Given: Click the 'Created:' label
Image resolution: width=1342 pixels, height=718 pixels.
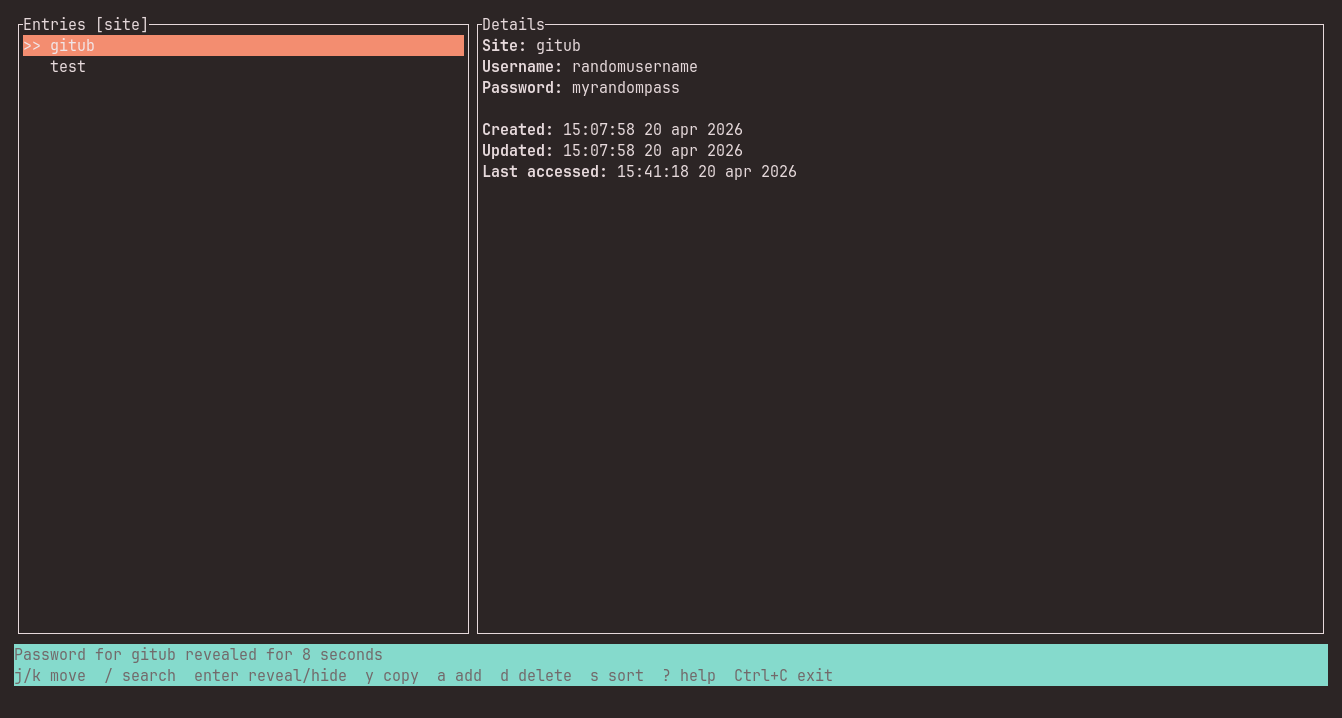Looking at the screenshot, I should pyautogui.click(x=518, y=130).
